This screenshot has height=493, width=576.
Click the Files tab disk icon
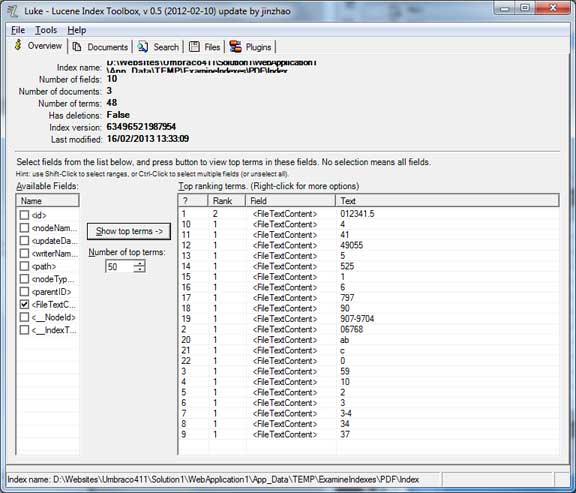point(194,47)
